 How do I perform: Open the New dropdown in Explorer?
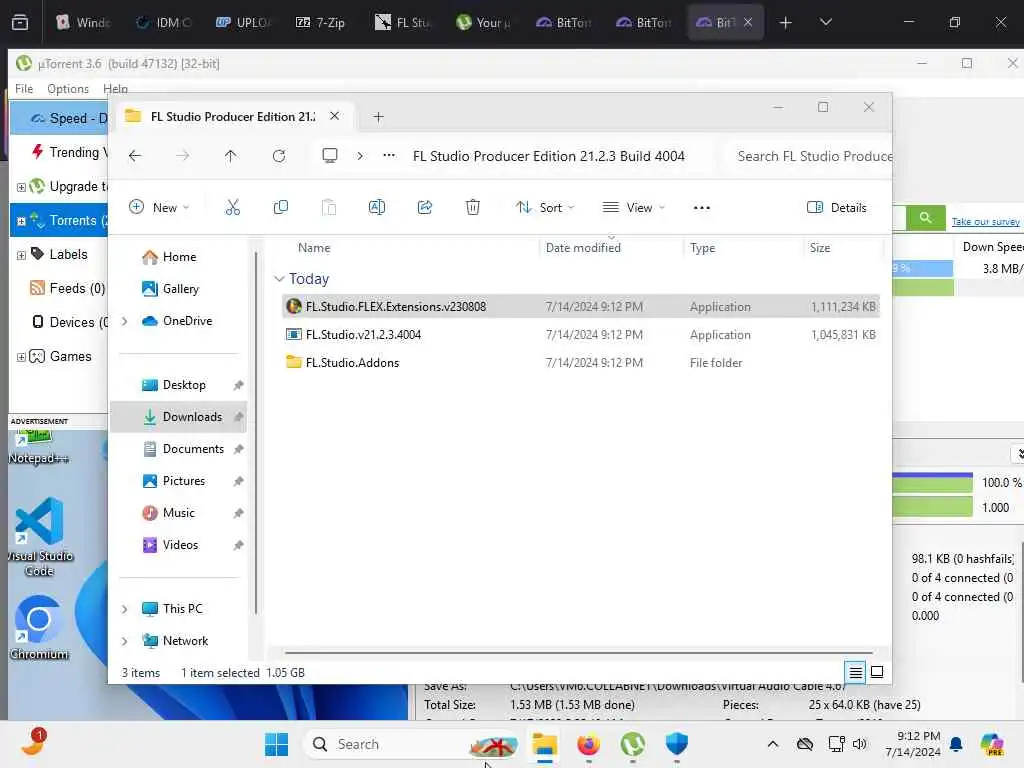click(159, 208)
